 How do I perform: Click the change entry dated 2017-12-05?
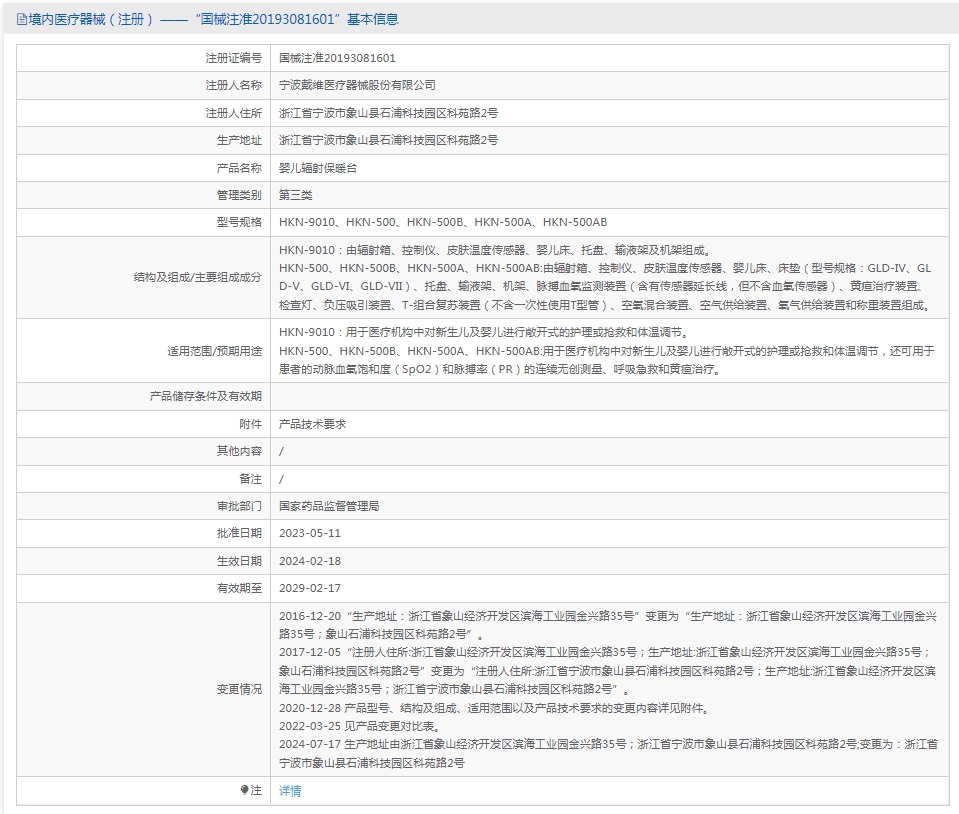click(608, 671)
